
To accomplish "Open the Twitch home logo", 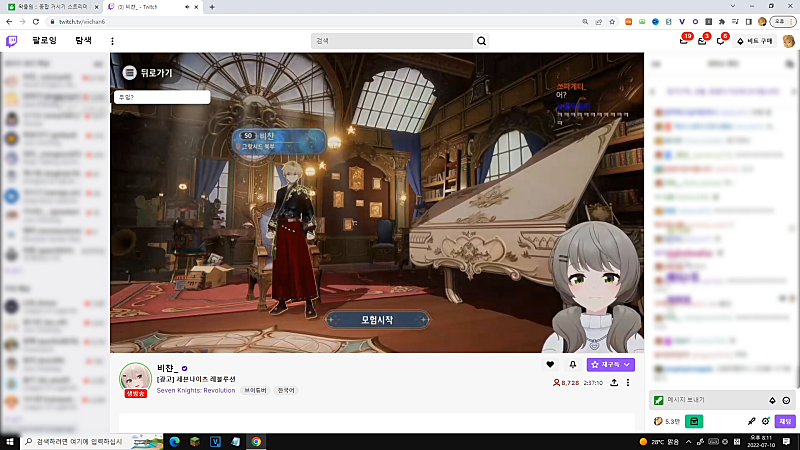I will 11,41.
